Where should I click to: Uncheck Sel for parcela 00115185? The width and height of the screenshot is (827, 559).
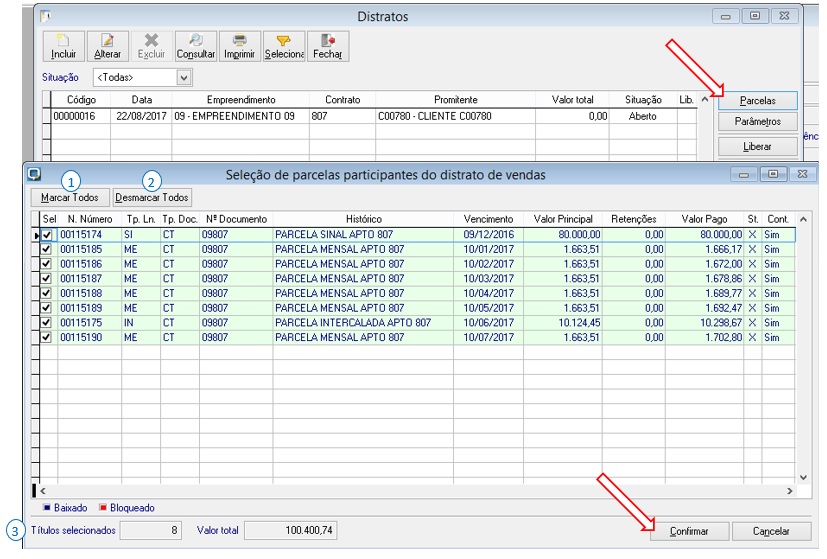click(46, 249)
